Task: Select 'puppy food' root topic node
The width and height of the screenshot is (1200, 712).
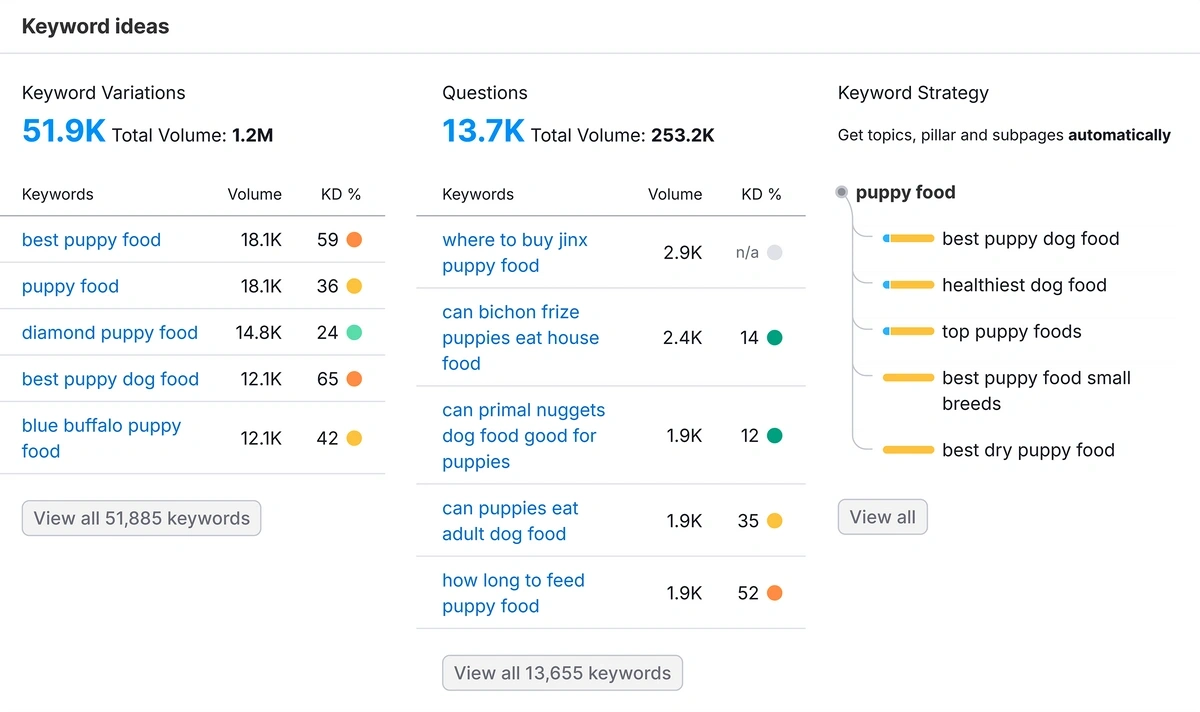Action: [906, 193]
